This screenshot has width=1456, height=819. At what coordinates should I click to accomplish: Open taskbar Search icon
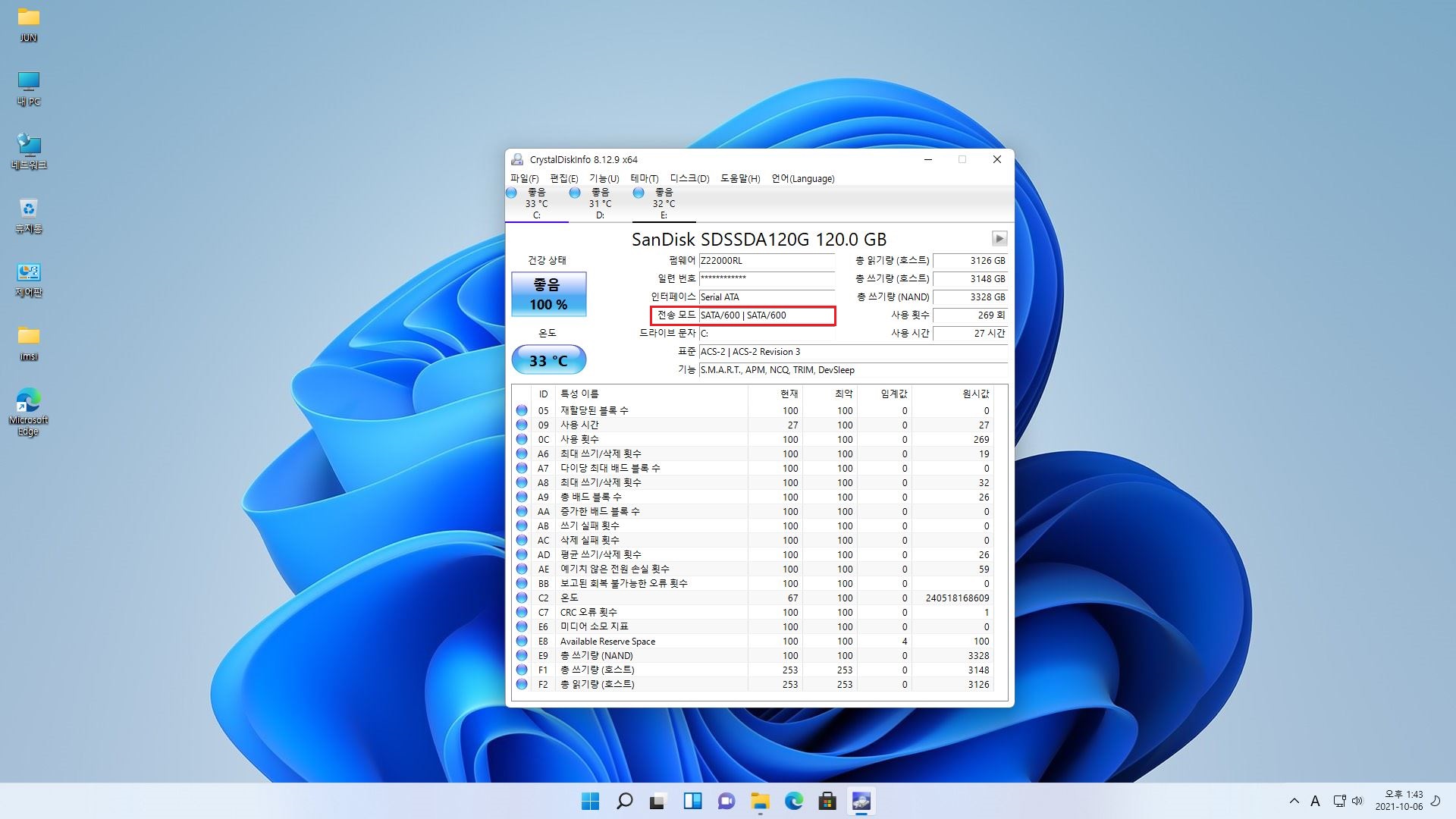point(624,801)
